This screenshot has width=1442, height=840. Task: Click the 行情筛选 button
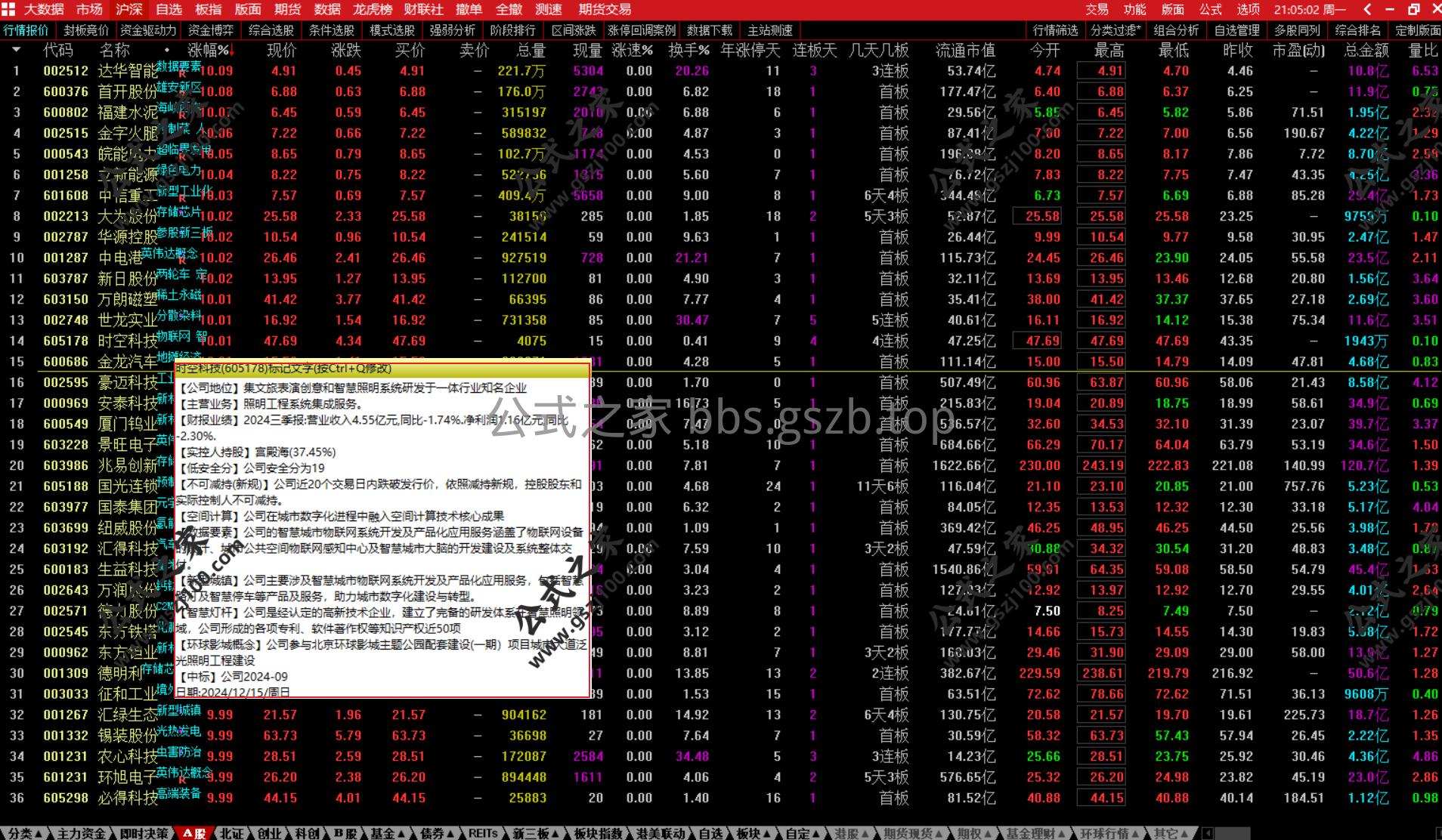point(1055,30)
